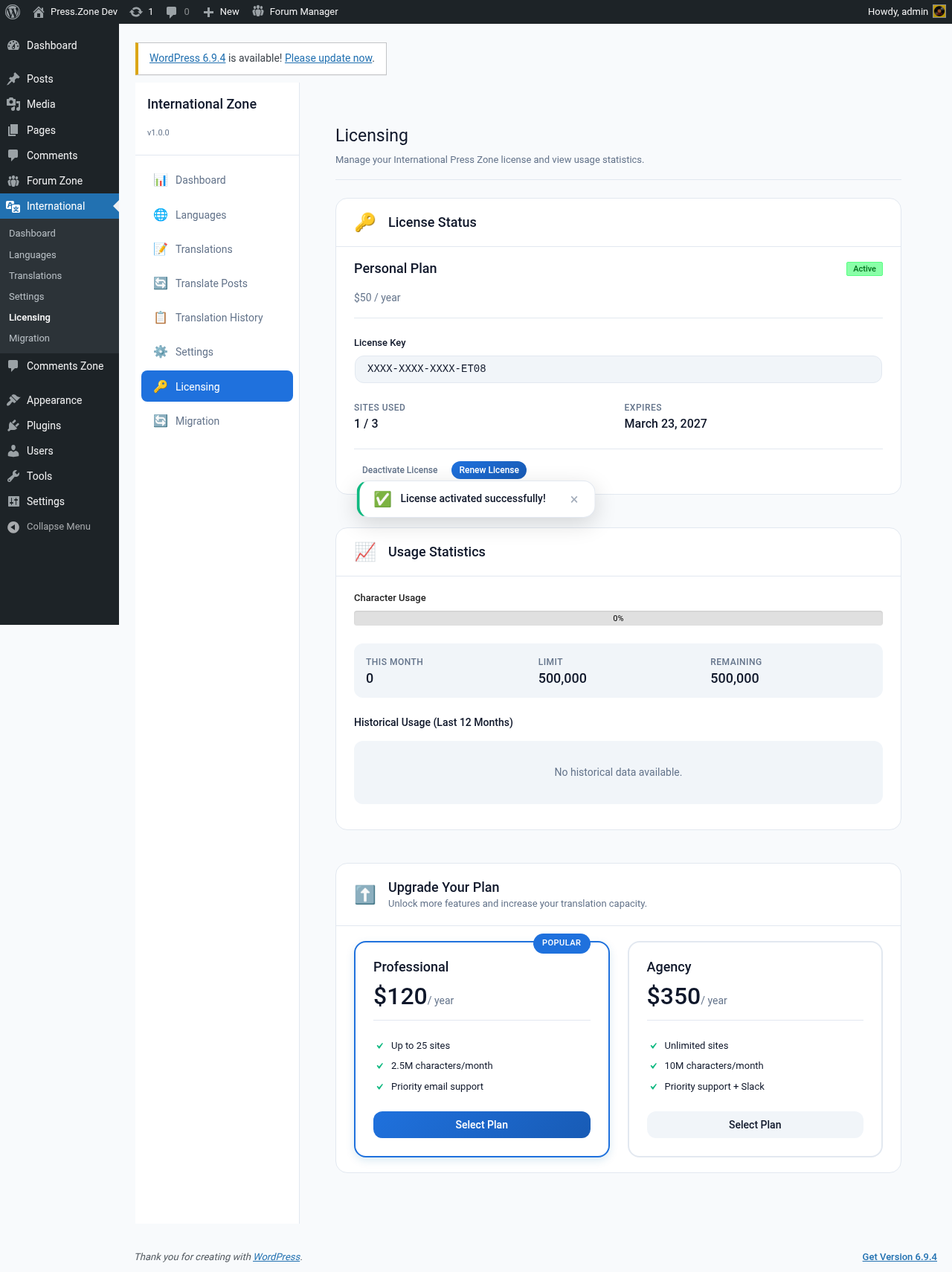952x1272 pixels.
Task: Click 'No historical data available.' text
Action: (618, 773)
